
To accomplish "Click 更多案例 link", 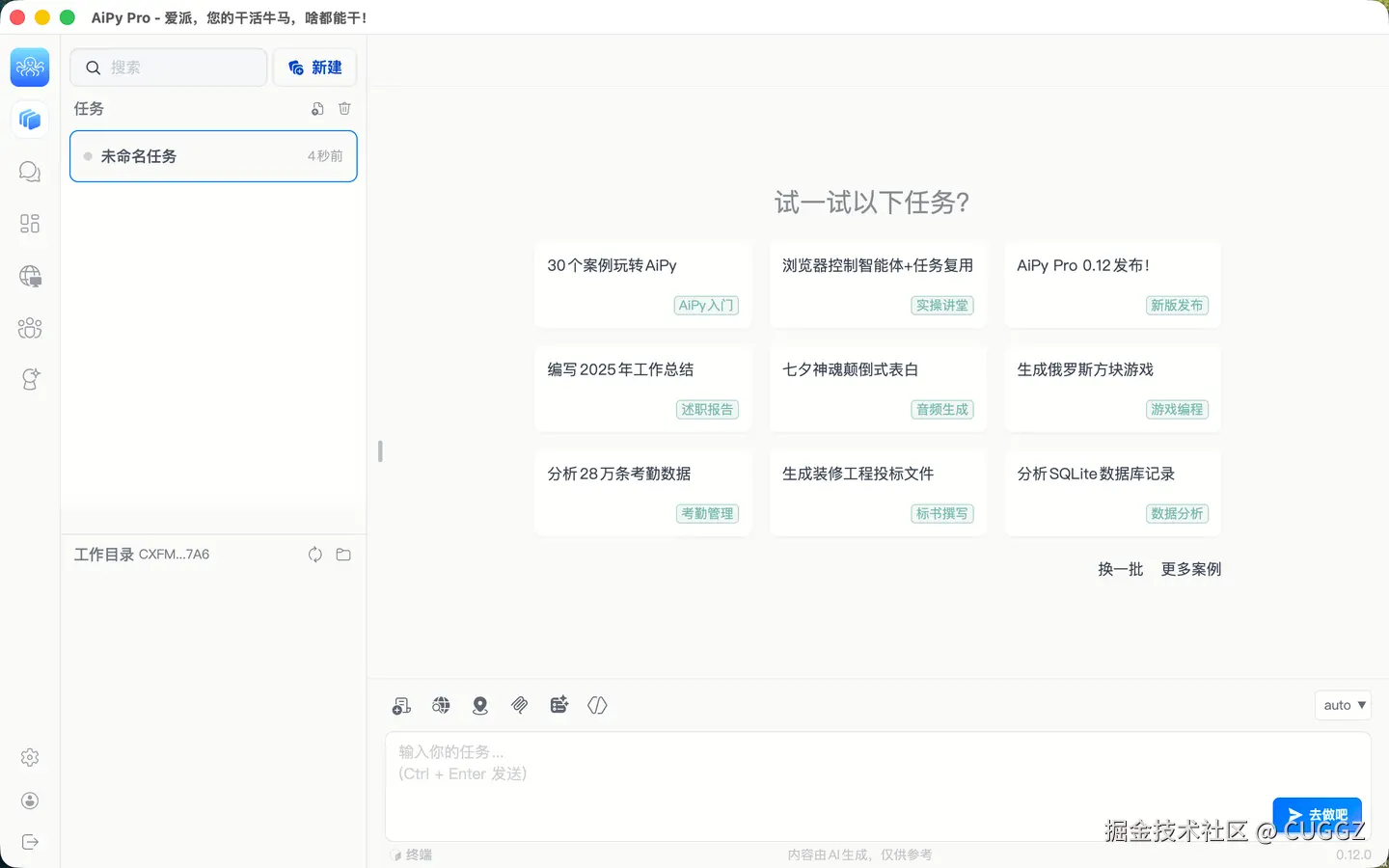I will [1191, 569].
